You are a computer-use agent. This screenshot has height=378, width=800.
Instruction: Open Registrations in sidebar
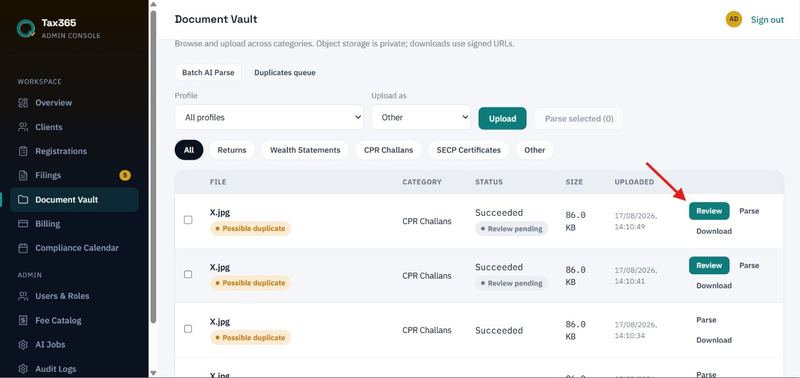point(74,151)
